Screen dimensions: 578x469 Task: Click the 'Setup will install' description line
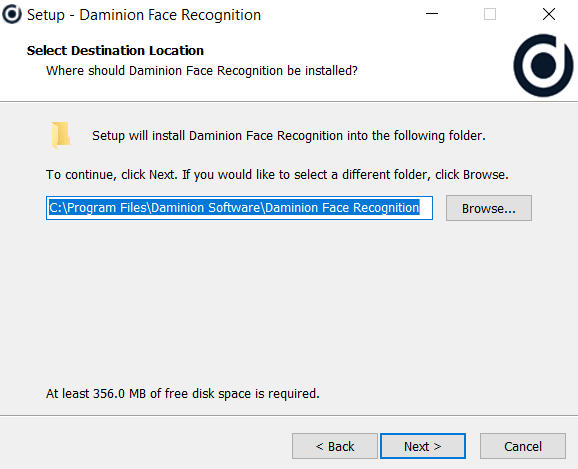[289, 136]
